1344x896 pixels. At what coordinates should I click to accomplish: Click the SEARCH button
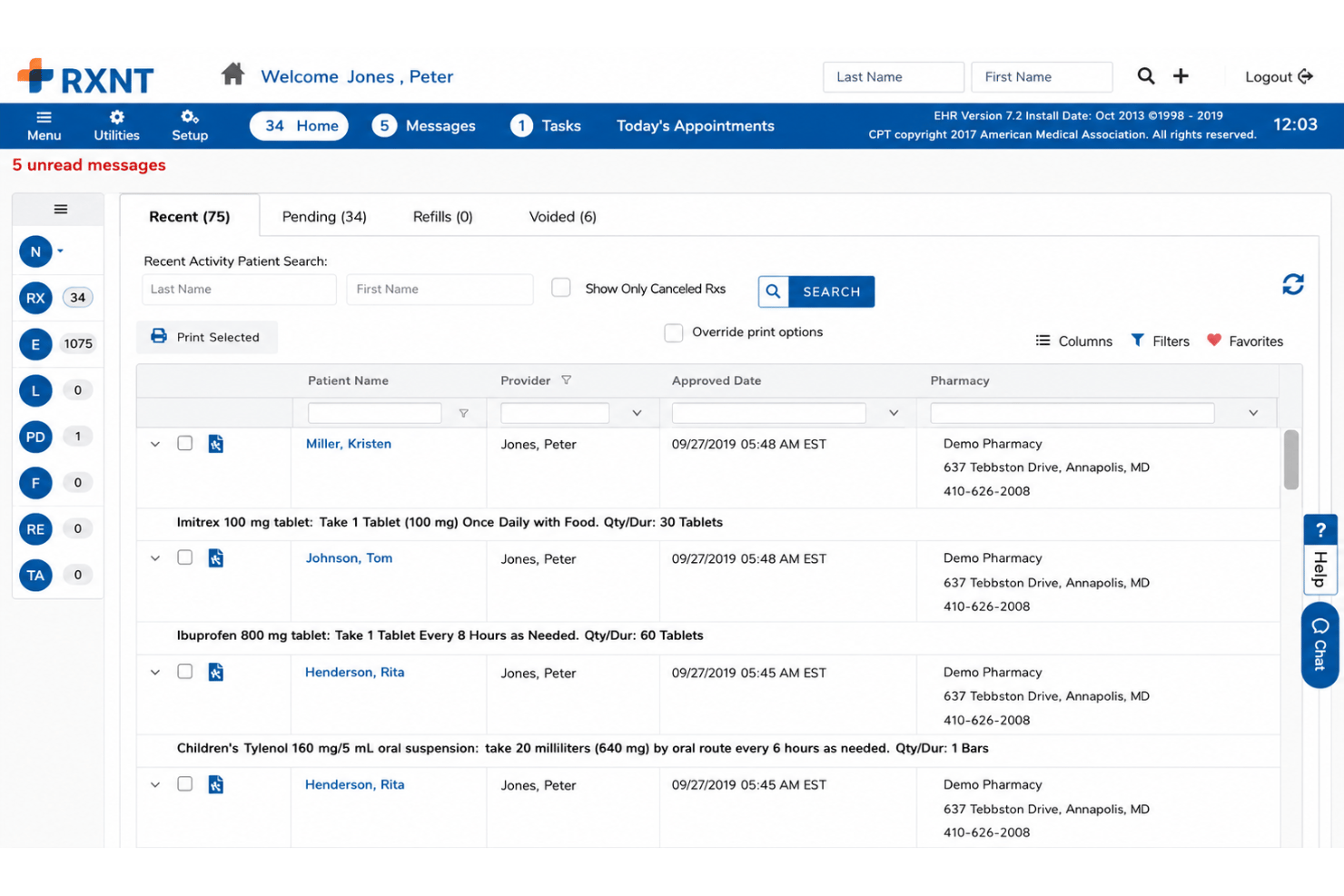816,291
